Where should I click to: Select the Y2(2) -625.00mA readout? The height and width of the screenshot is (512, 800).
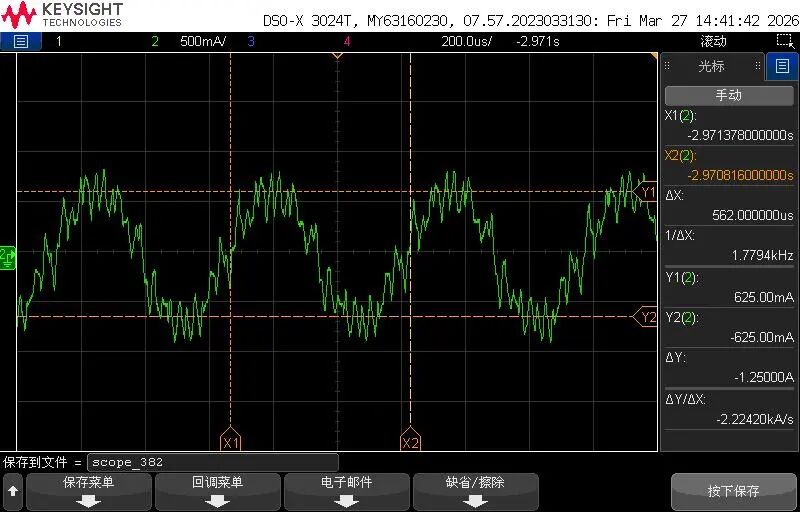tap(729, 327)
